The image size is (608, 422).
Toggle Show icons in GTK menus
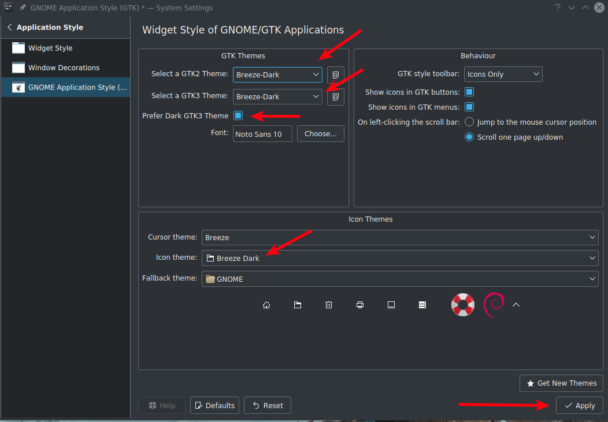click(469, 107)
